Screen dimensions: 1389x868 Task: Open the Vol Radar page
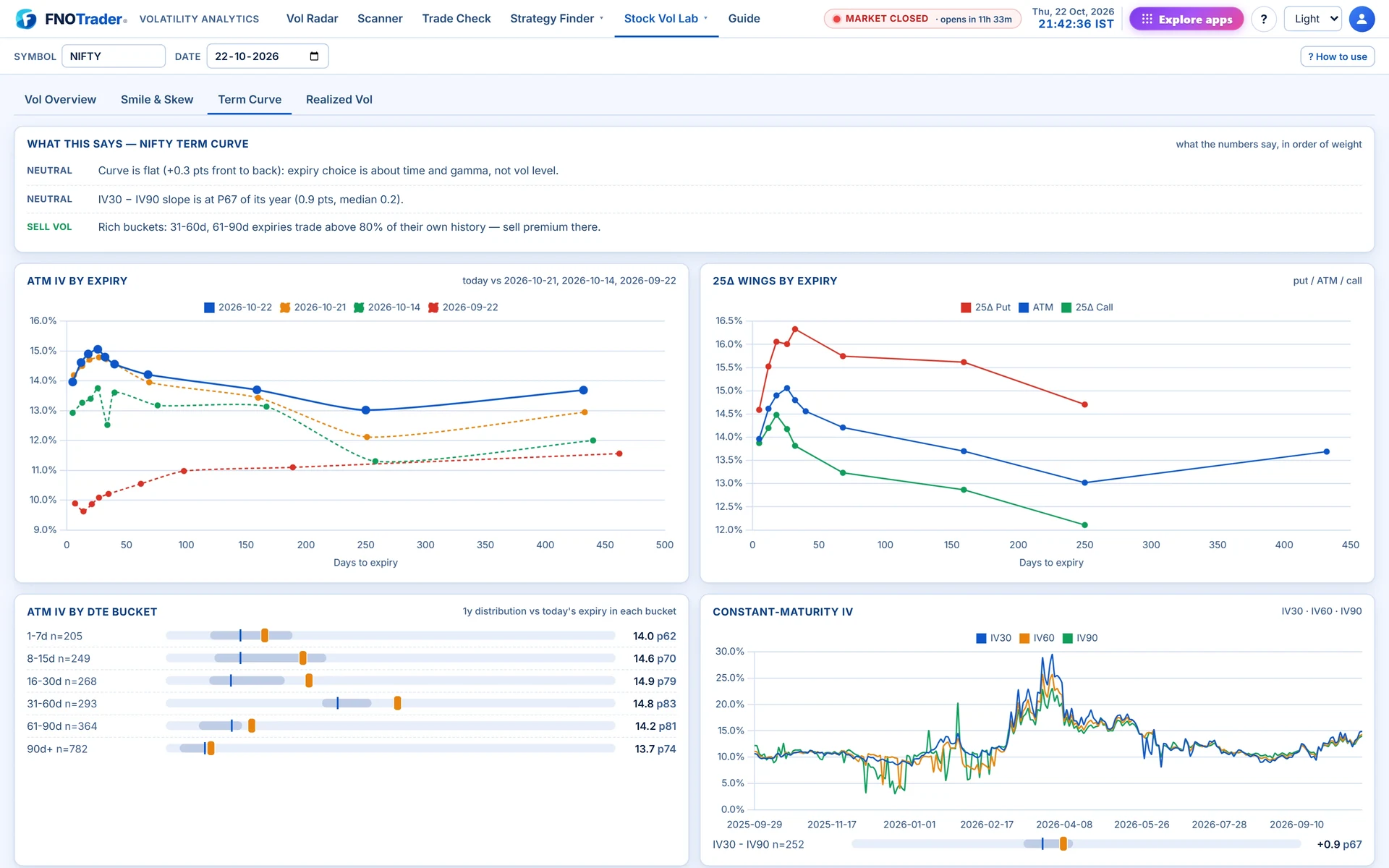click(312, 19)
